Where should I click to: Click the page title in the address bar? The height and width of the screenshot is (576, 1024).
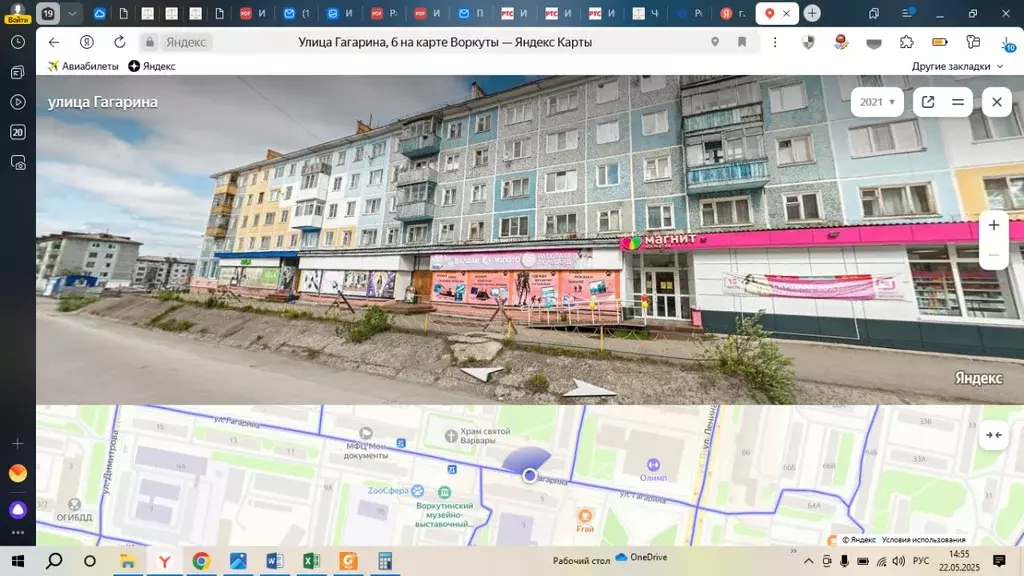point(445,42)
